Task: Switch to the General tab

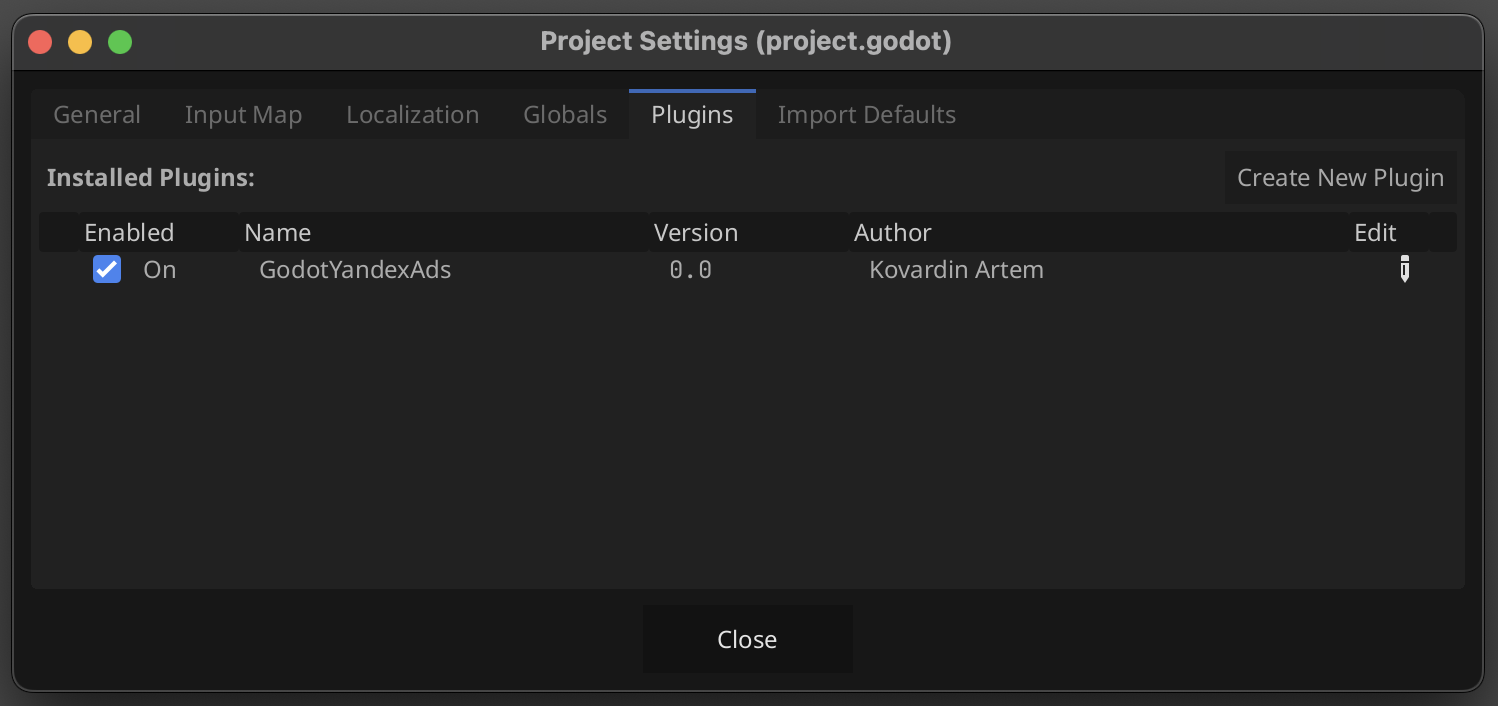Action: [97, 115]
